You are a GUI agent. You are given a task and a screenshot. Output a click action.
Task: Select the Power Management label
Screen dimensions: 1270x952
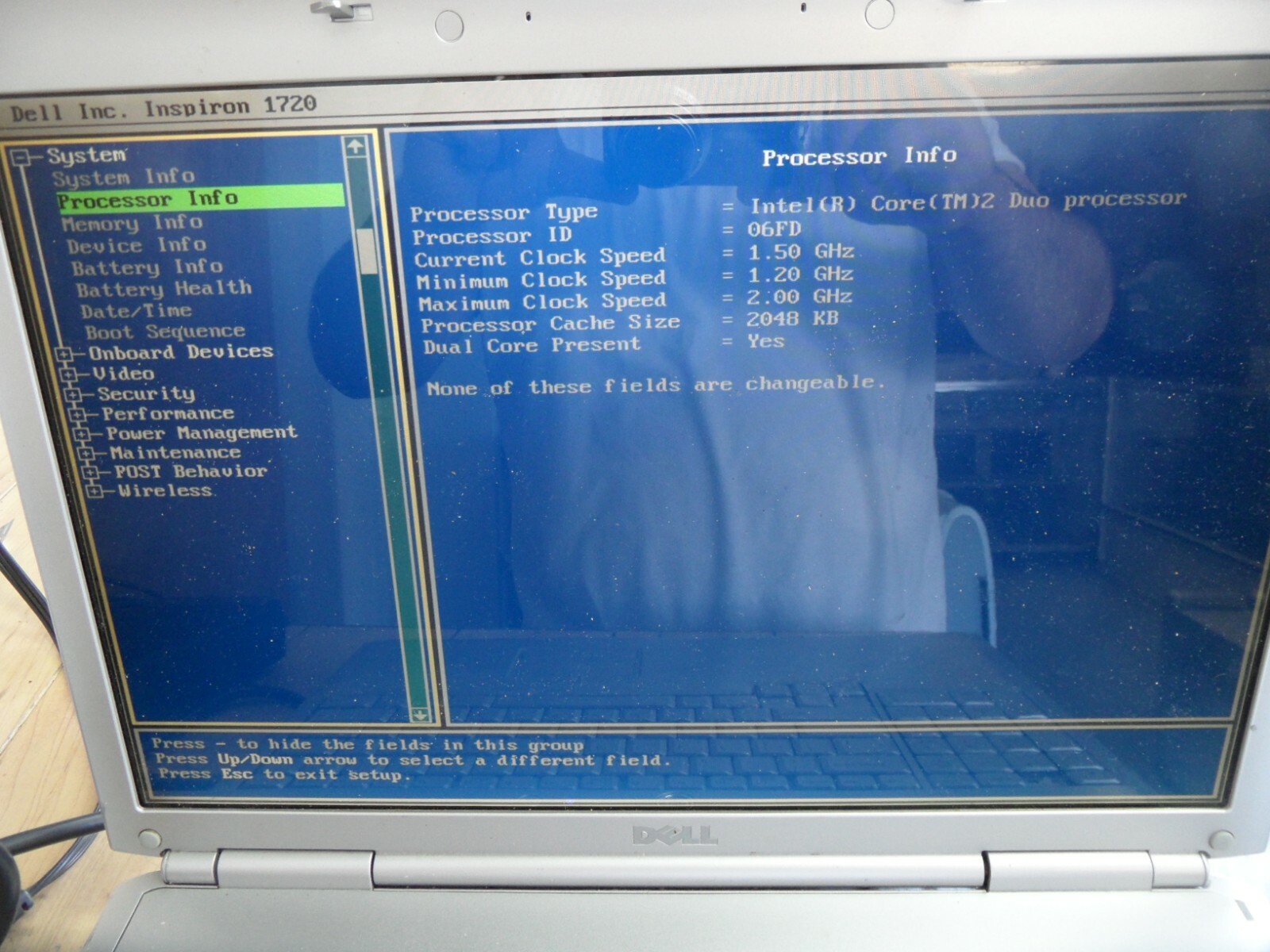point(202,433)
